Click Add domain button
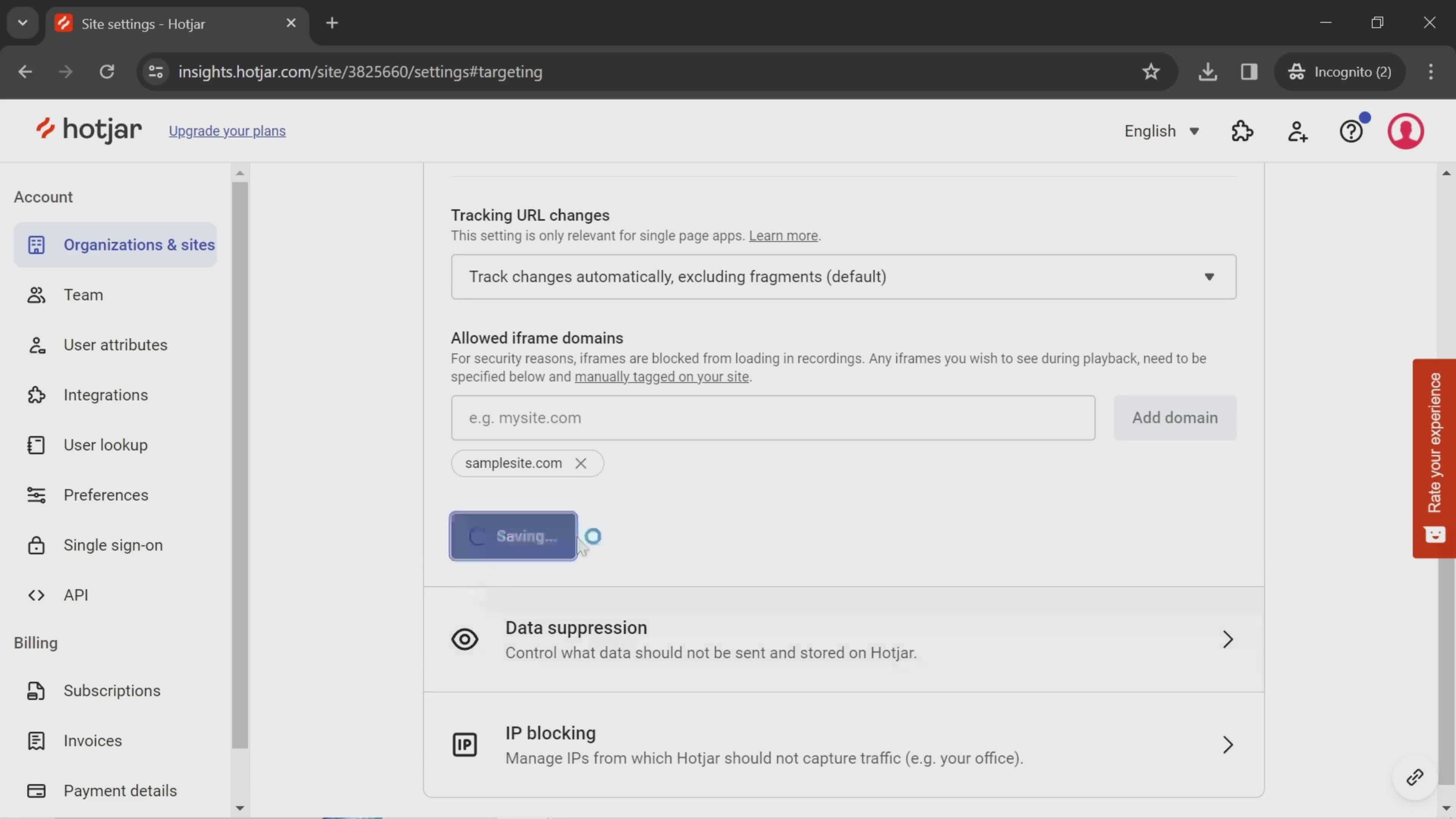This screenshot has width=1456, height=819. tap(1174, 417)
